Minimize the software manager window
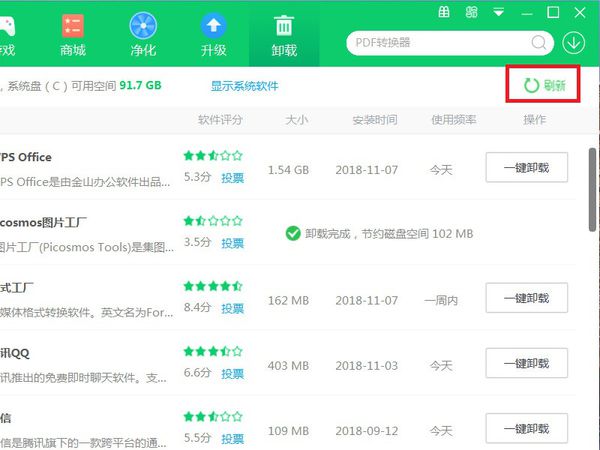The width and height of the screenshot is (600, 450). click(527, 14)
